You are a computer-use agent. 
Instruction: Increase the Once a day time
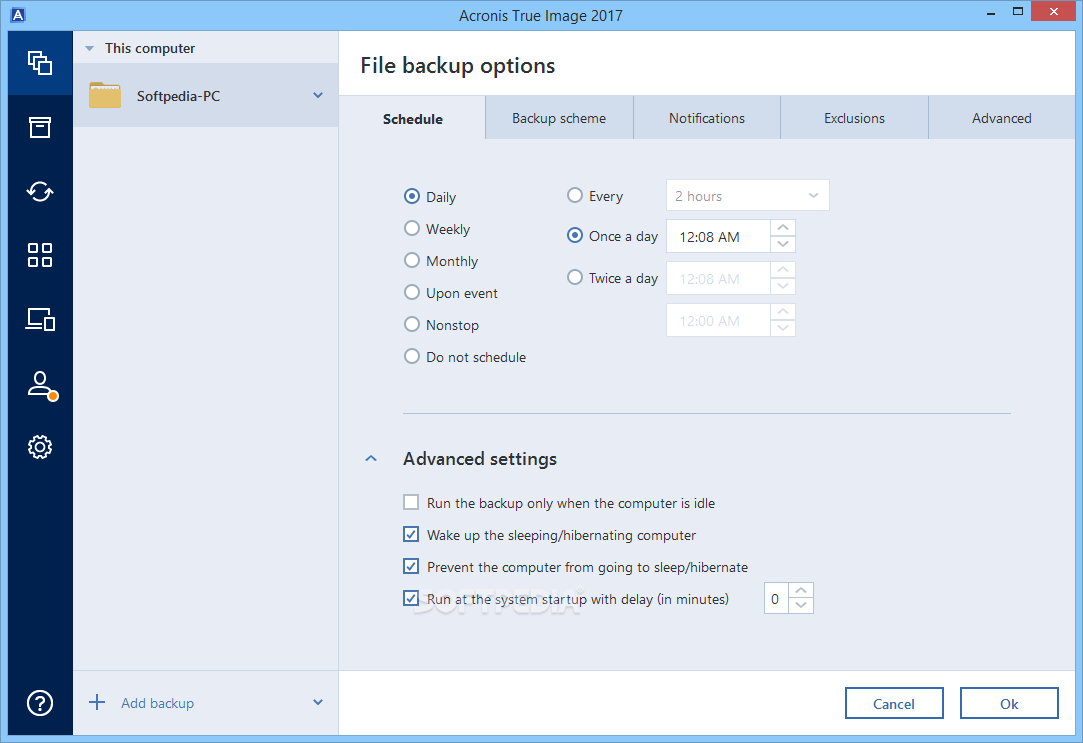click(x=783, y=228)
